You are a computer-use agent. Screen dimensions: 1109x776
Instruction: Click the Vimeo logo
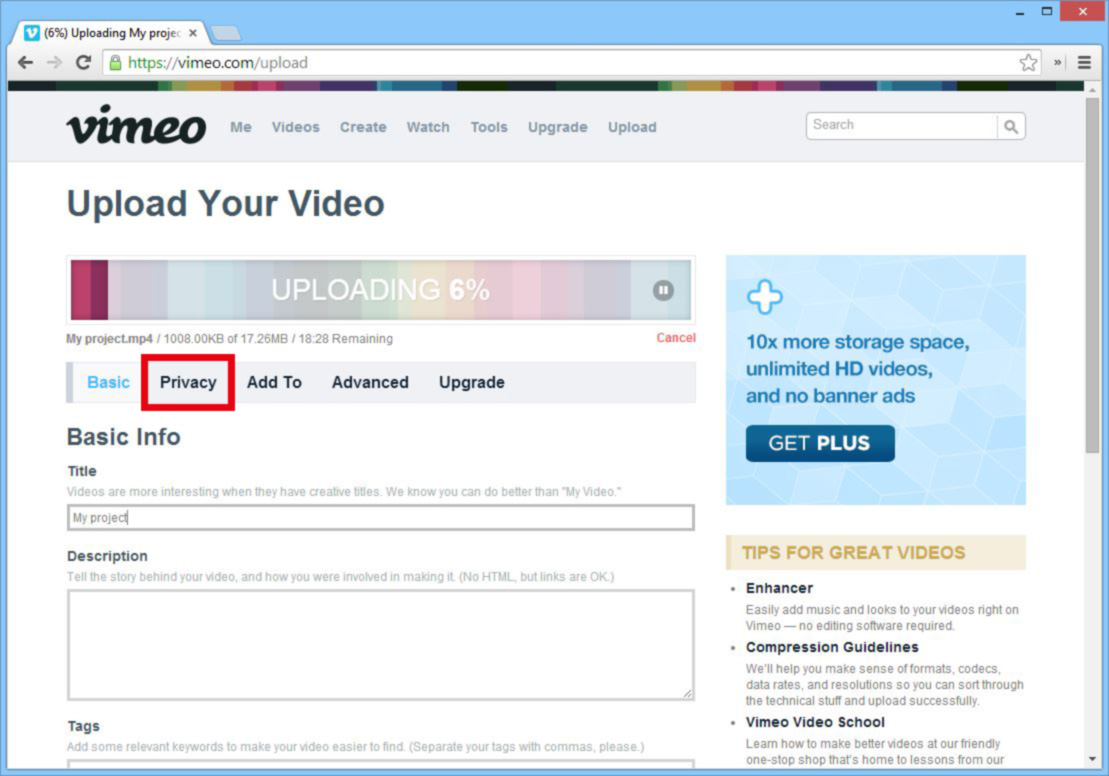137,124
